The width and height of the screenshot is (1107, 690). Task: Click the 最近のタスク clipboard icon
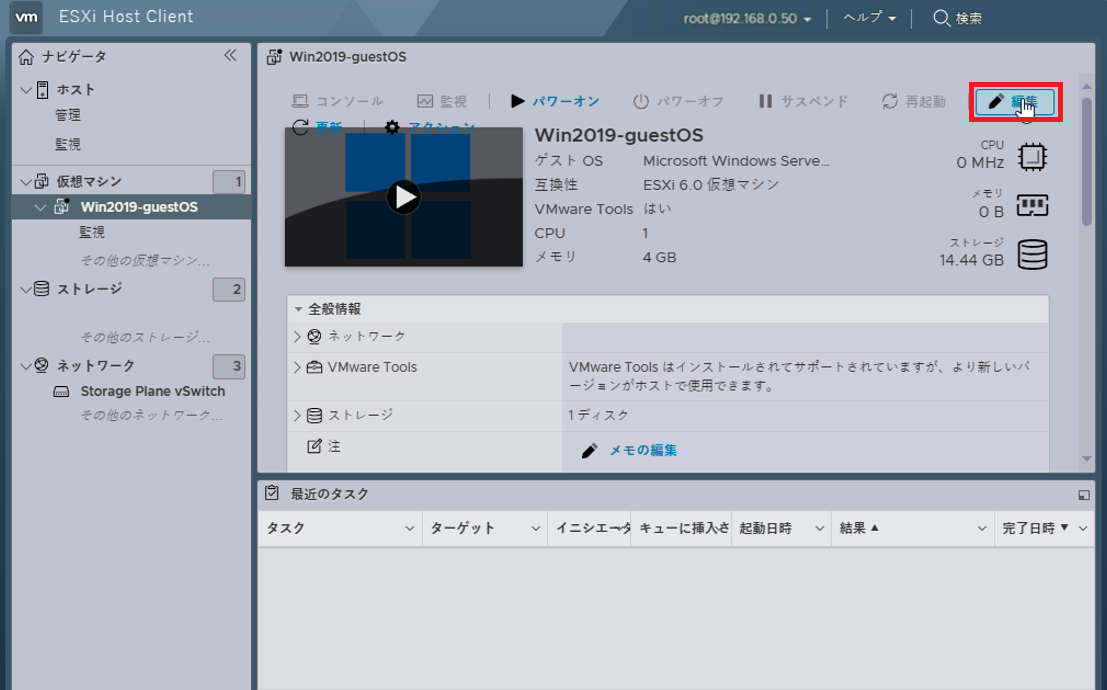pos(272,493)
